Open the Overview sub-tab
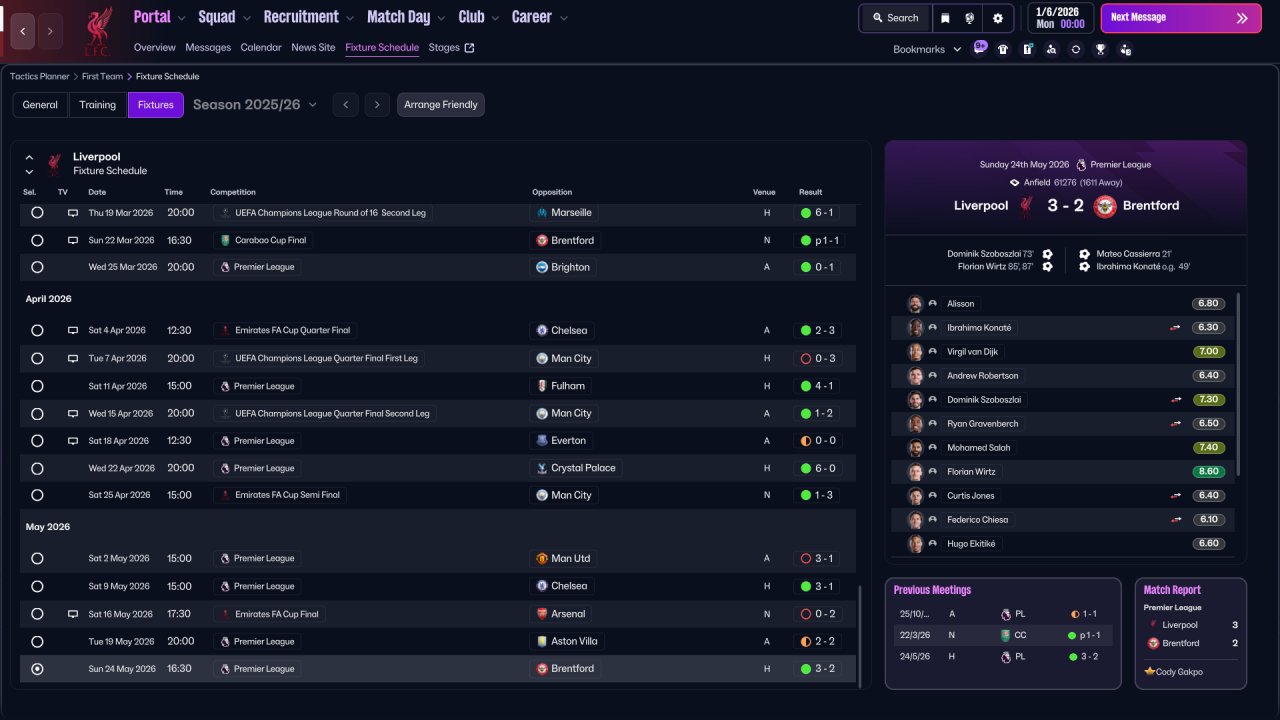Viewport: 1280px width, 720px height. (x=154, y=48)
